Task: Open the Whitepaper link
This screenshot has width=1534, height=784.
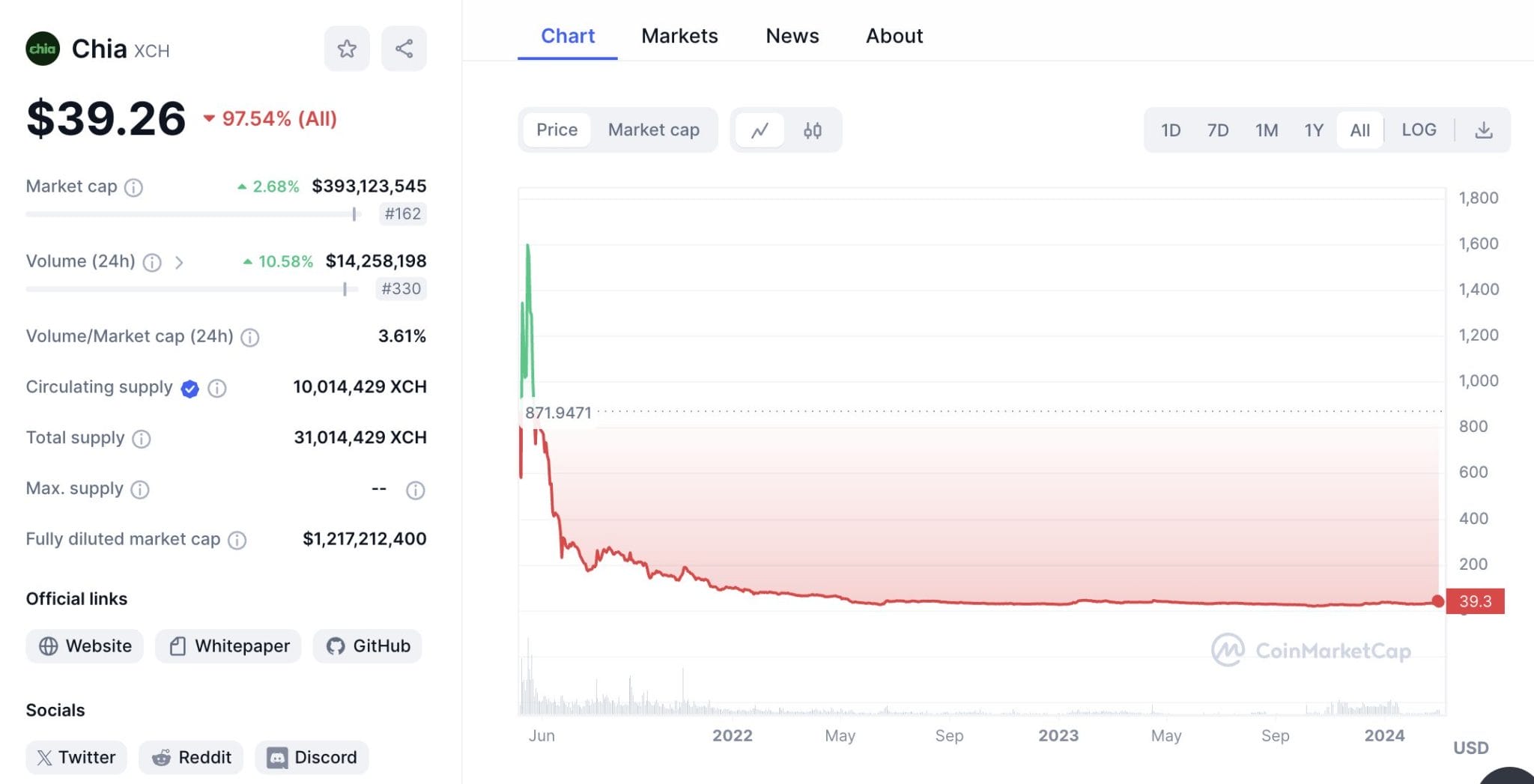Action: [228, 646]
